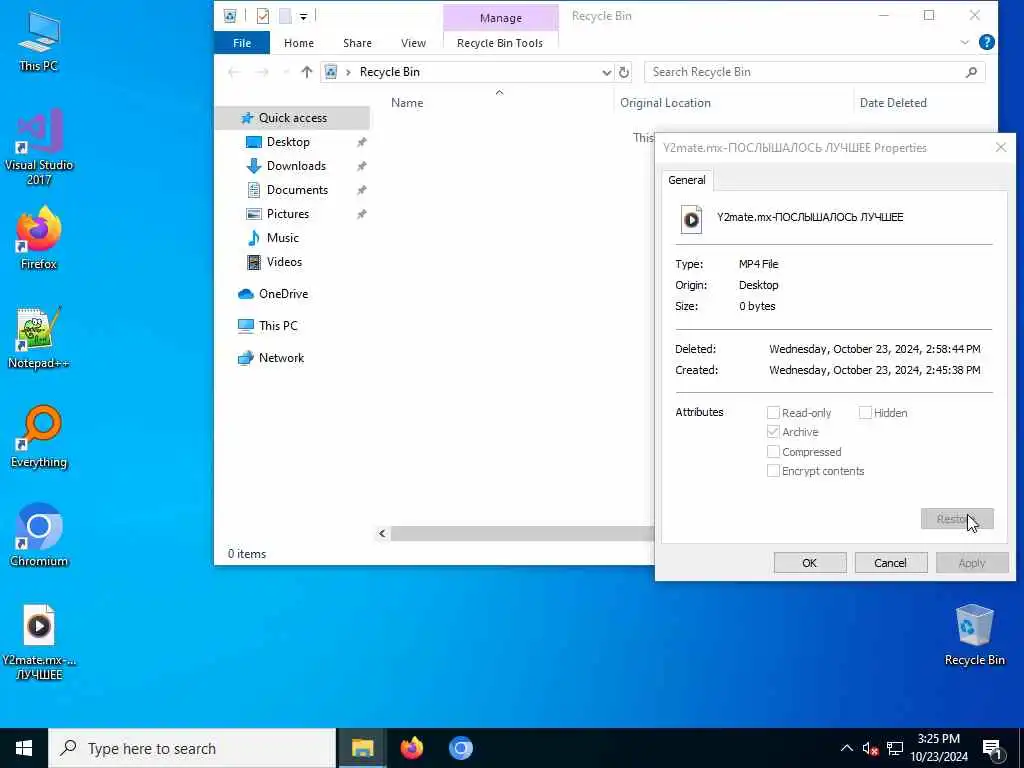Open Windows Start menu
Screen dimensions: 1024x768
[x=24, y=748]
